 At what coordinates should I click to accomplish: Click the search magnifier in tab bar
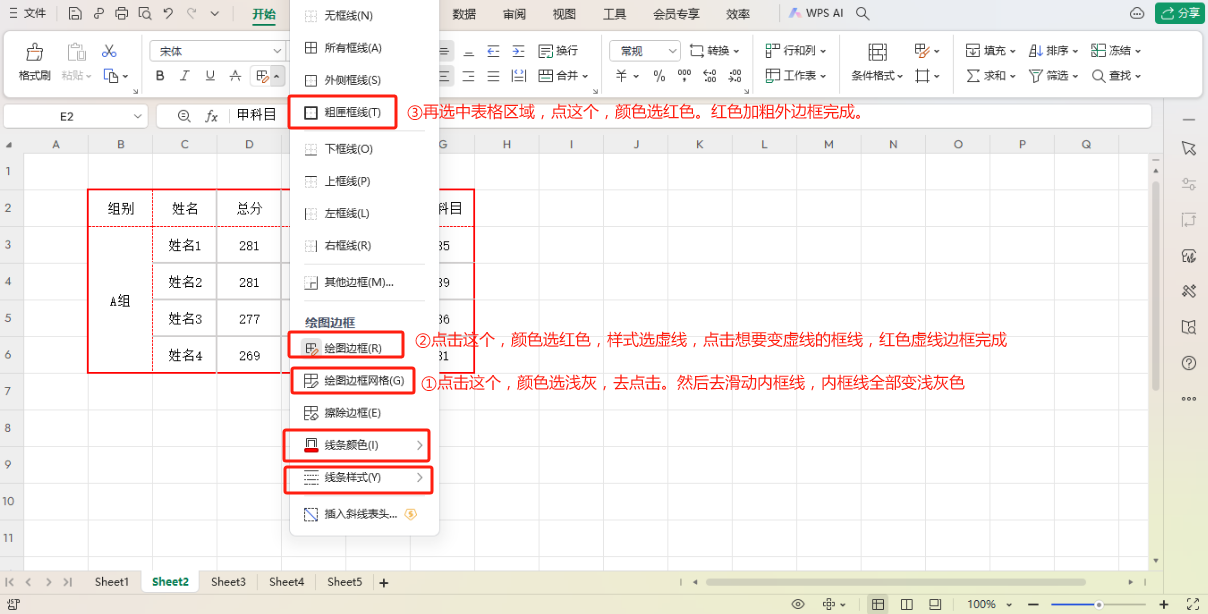tap(863, 14)
